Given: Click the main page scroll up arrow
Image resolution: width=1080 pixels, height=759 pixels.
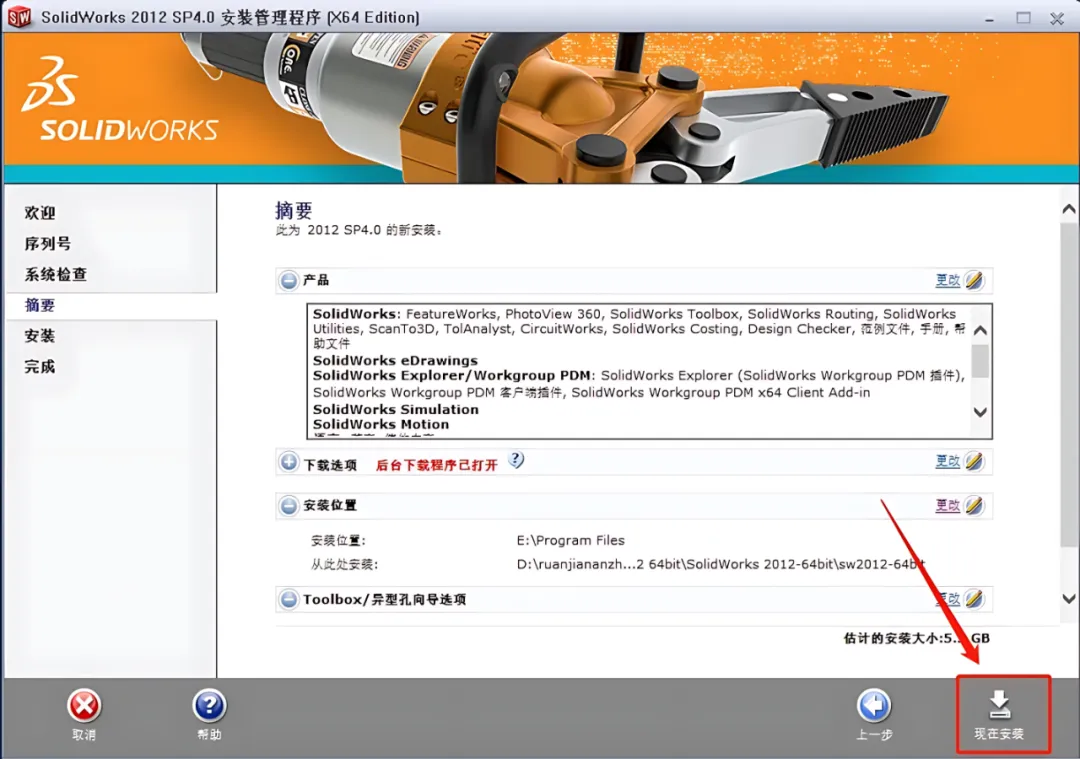Looking at the screenshot, I should point(1069,209).
